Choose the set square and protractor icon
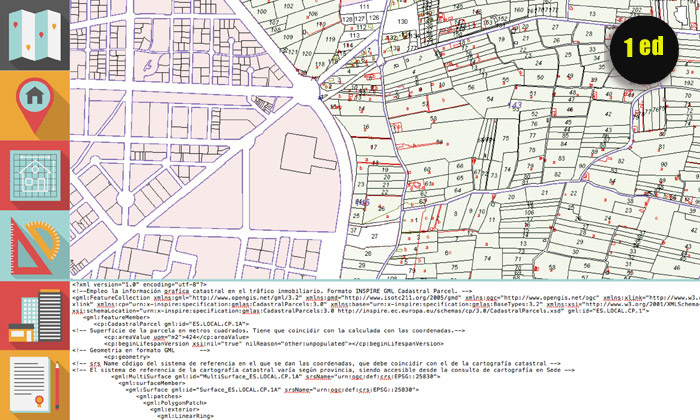 pyautogui.click(x=35, y=245)
